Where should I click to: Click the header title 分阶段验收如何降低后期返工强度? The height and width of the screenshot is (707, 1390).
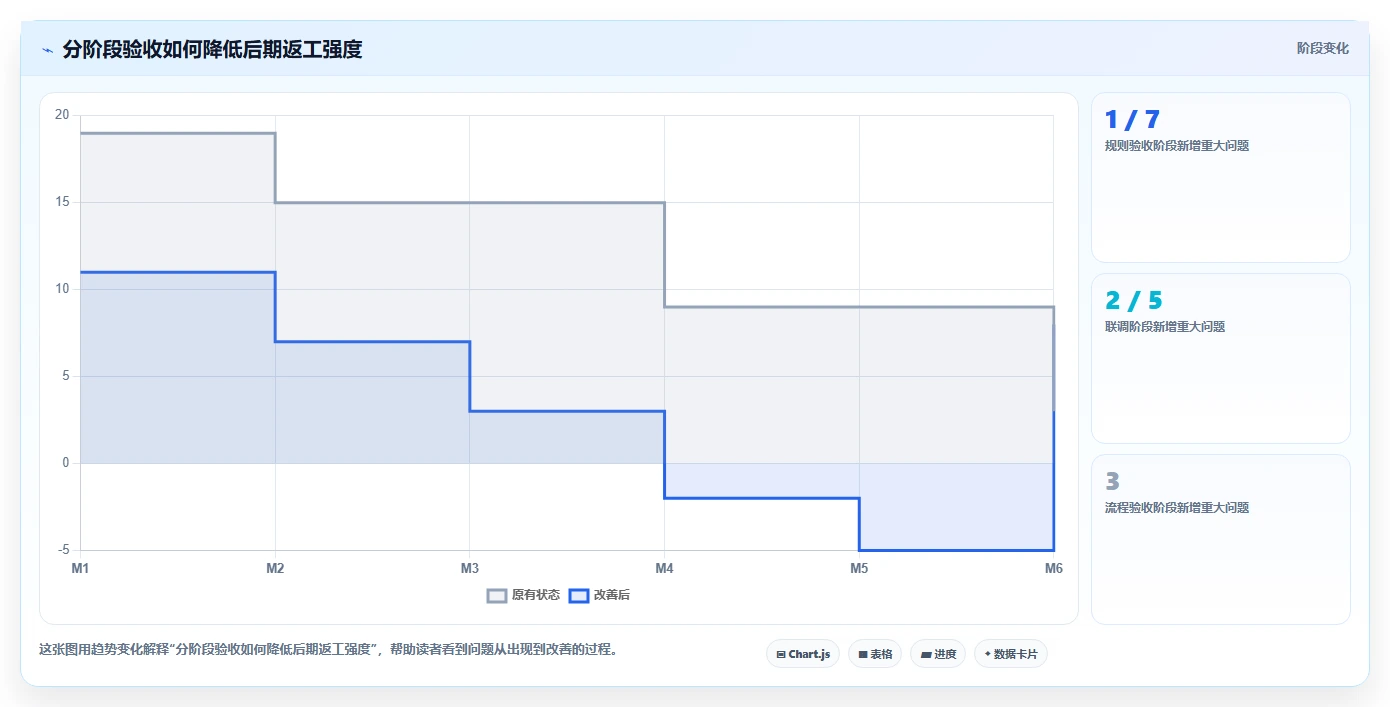click(x=212, y=49)
